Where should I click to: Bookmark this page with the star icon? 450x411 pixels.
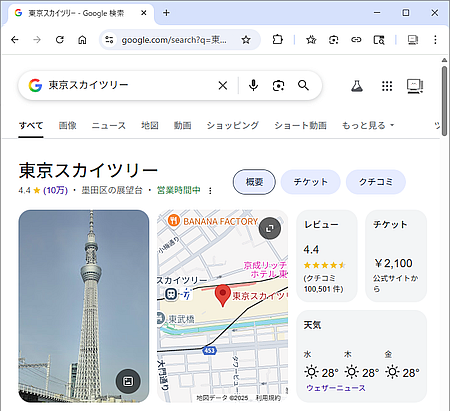tap(246, 40)
